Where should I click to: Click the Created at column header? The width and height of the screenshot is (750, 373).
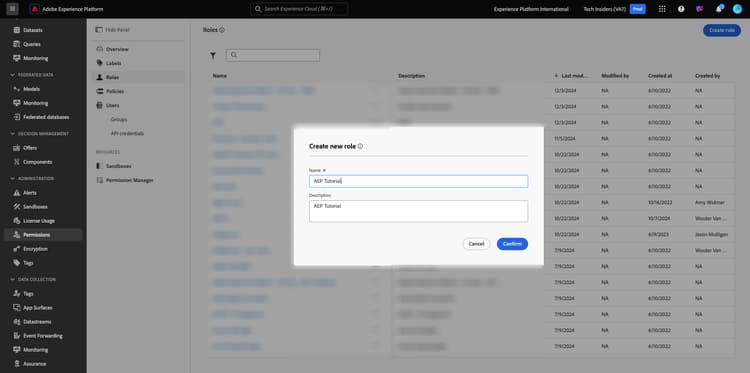(660, 76)
